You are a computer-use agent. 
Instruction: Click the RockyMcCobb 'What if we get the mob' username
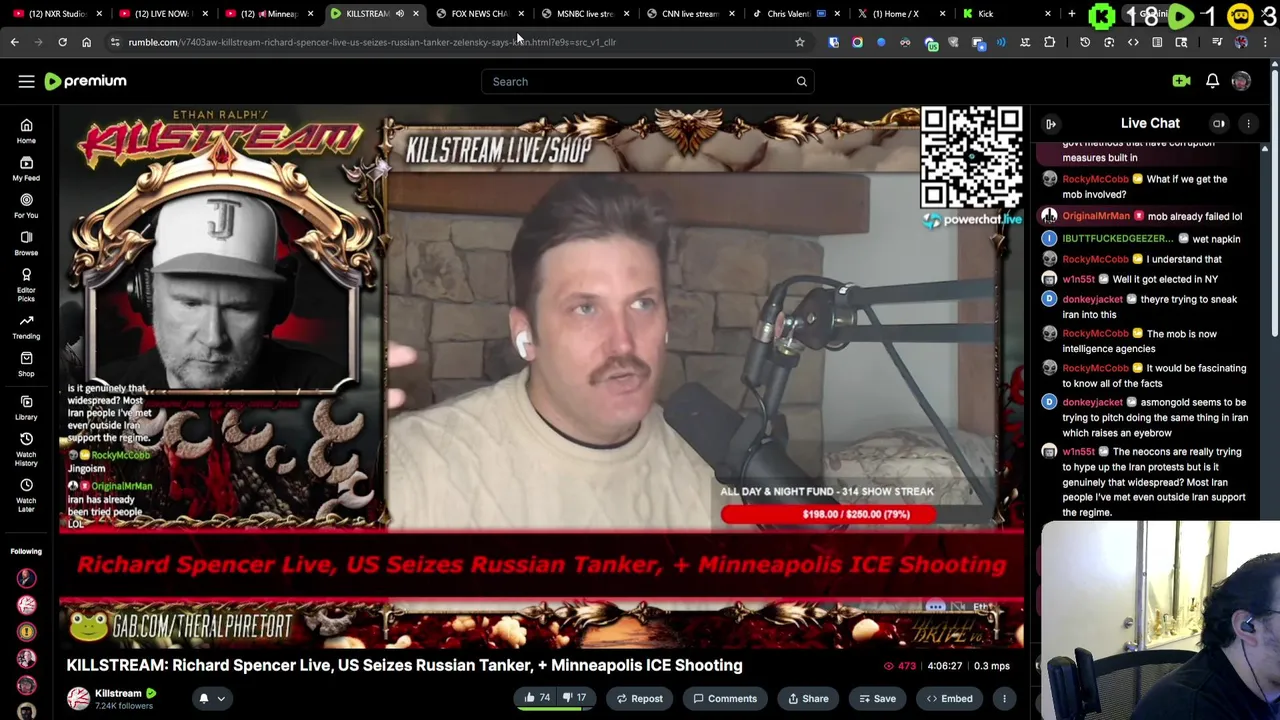[x=1095, y=179]
